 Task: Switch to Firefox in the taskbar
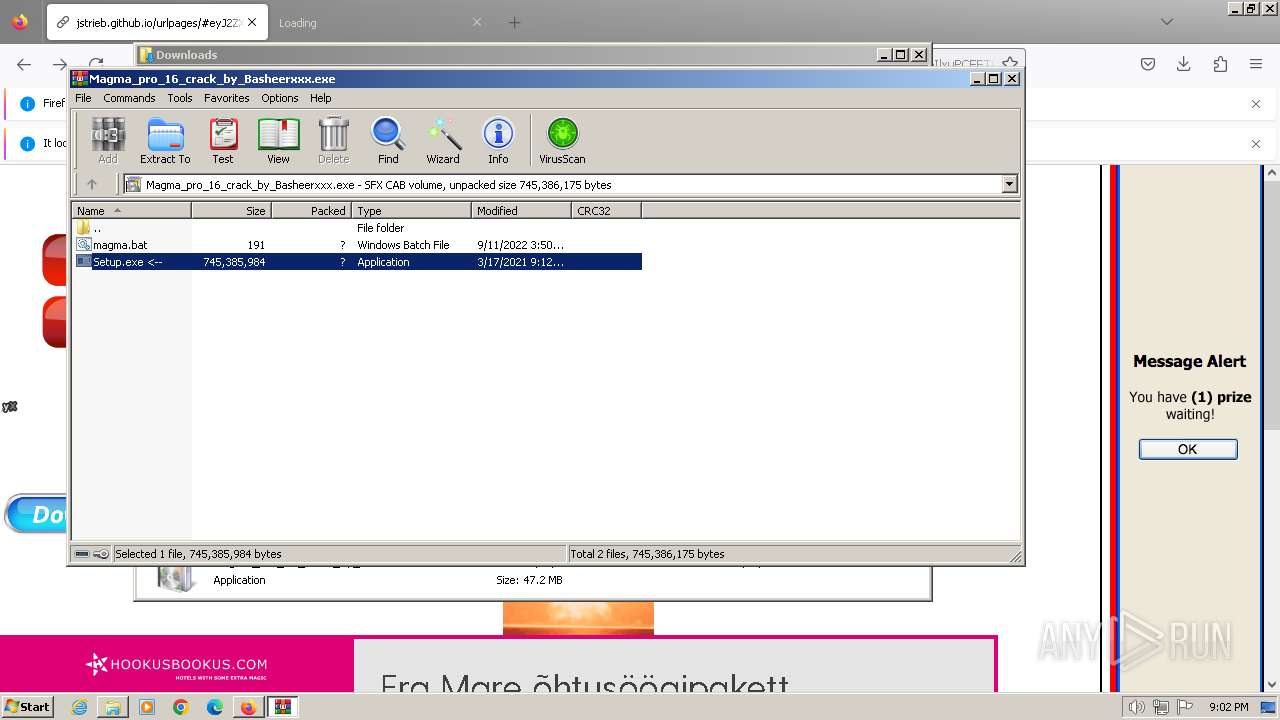point(248,707)
